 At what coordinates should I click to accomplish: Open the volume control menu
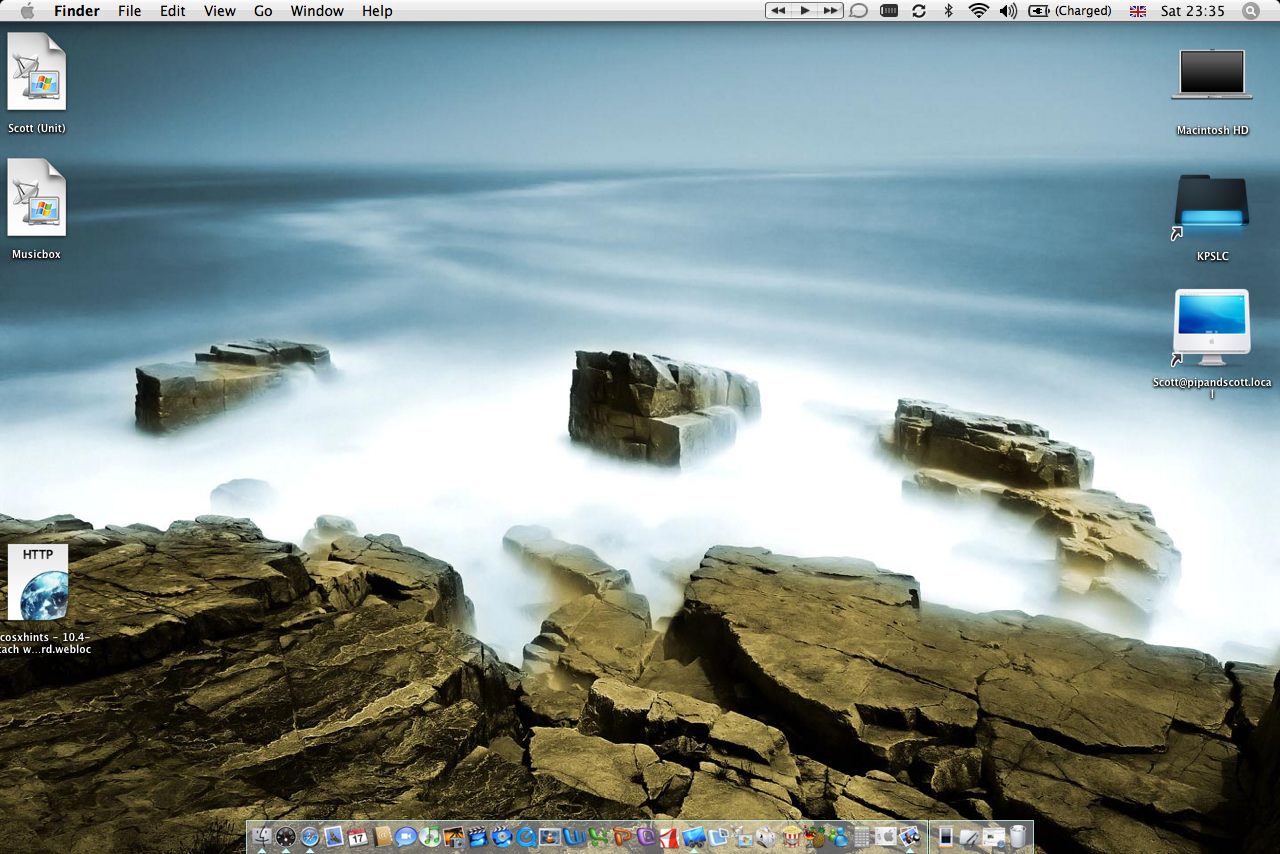point(1008,11)
